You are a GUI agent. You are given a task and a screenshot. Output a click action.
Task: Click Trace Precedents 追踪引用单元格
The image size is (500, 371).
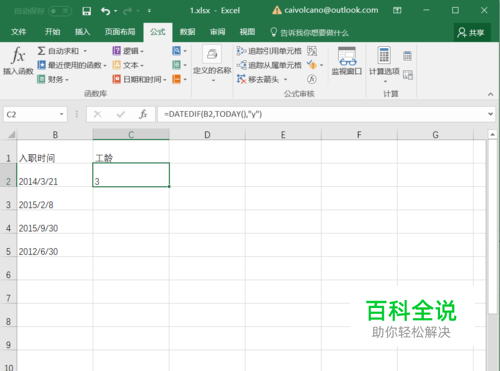[x=269, y=51]
